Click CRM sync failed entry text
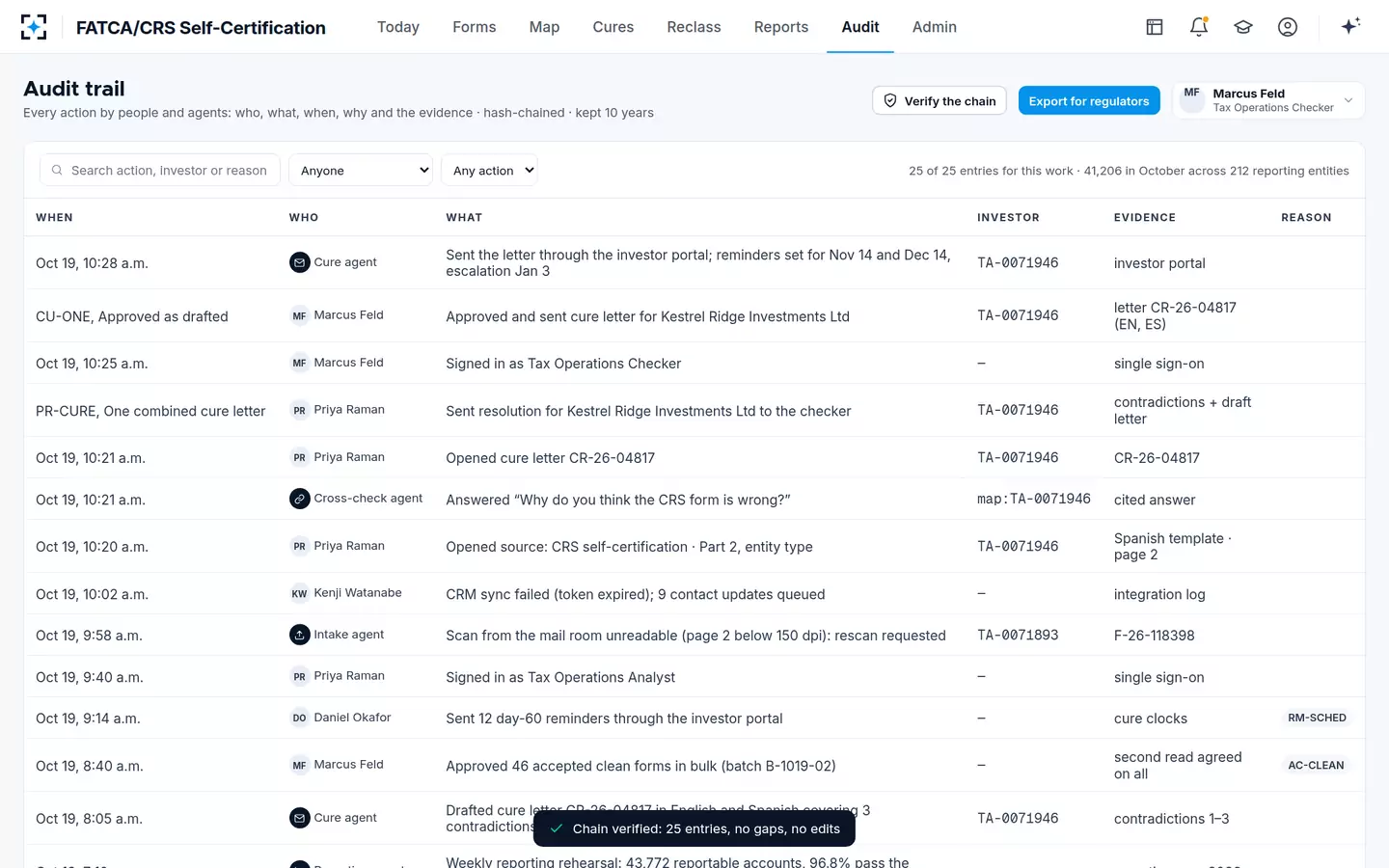Viewport: 1389px width, 868px height. 636,594
